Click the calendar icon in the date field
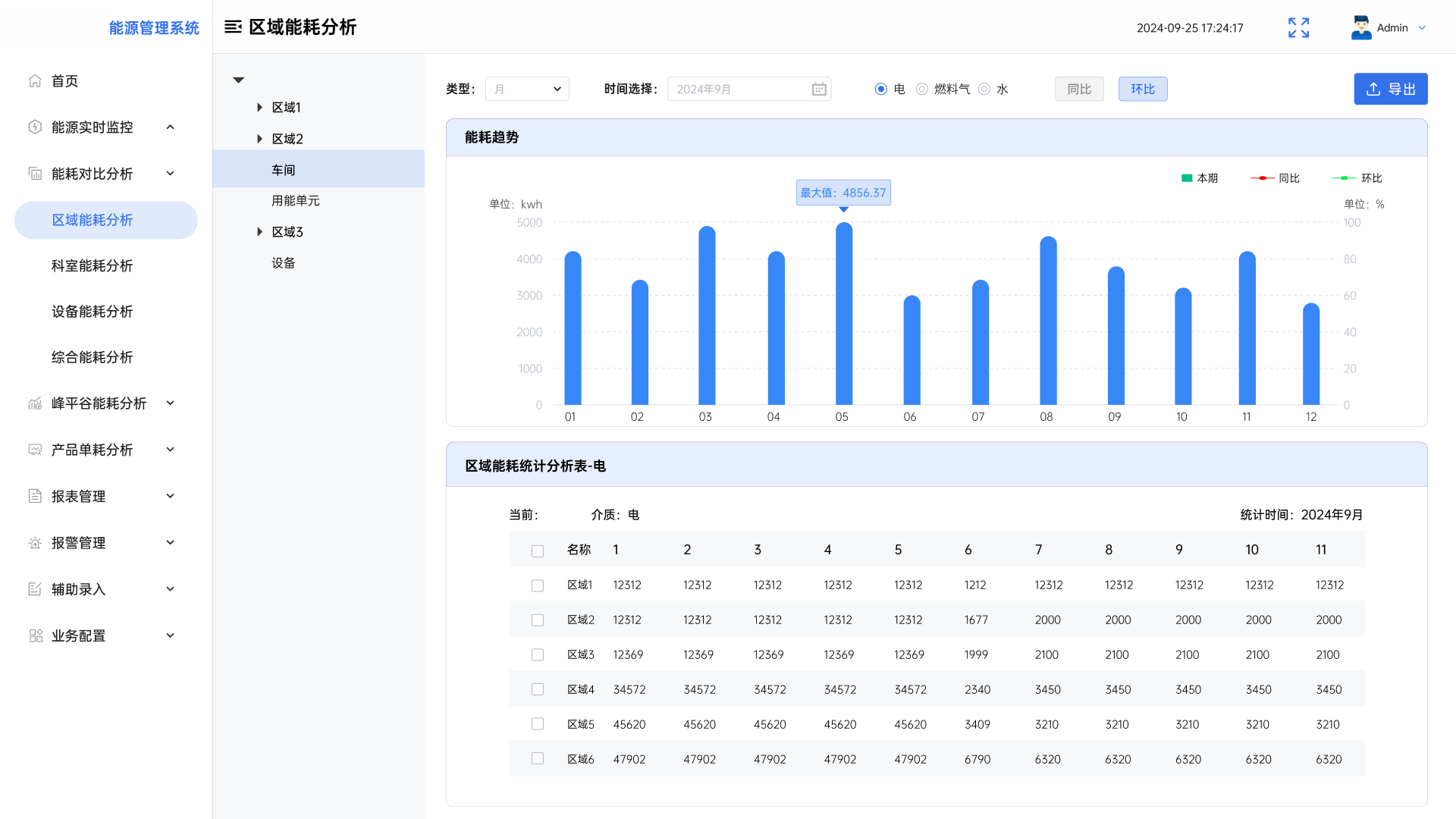1456x819 pixels. 819,89
